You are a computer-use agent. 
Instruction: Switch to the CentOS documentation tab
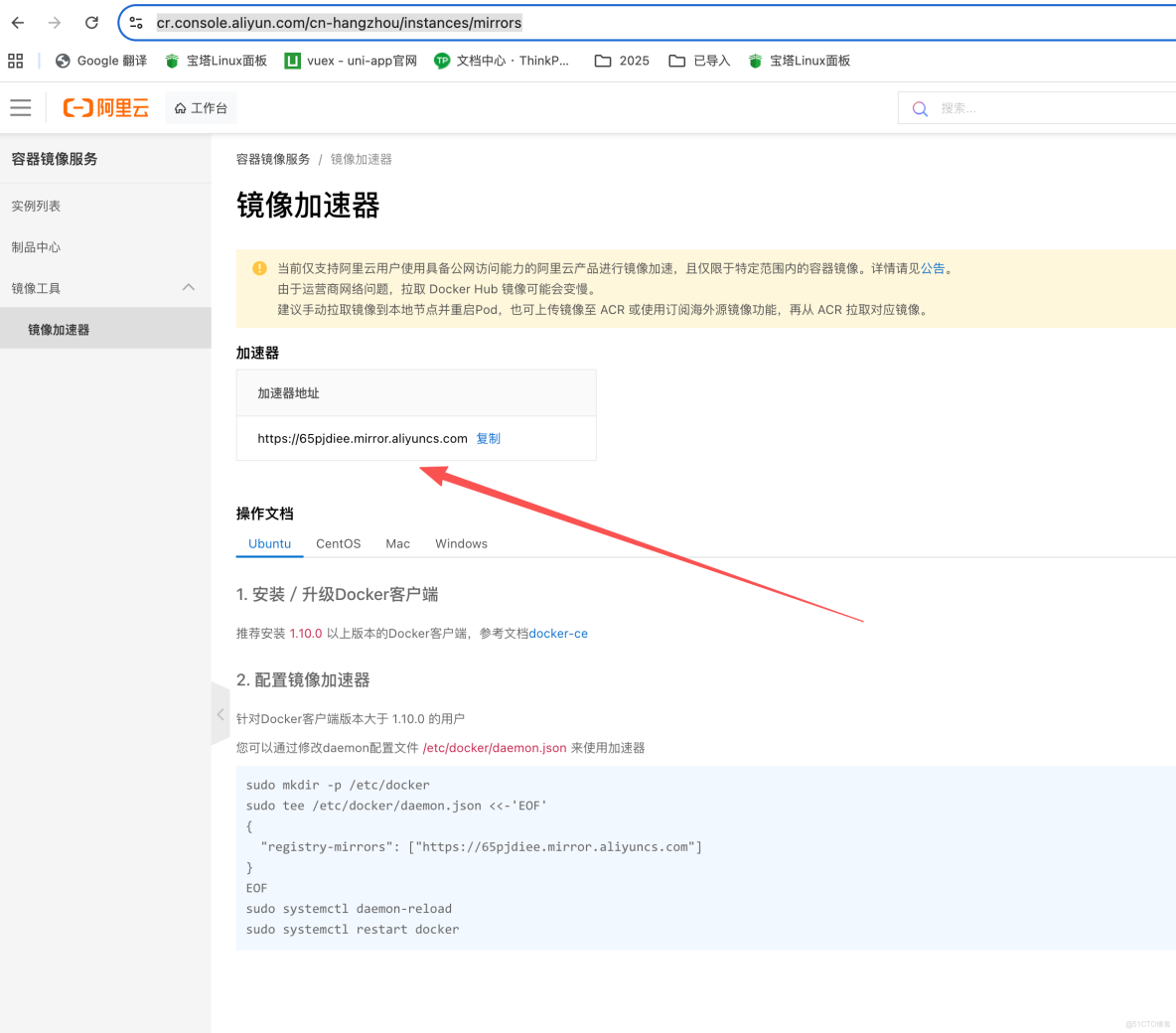(x=338, y=543)
